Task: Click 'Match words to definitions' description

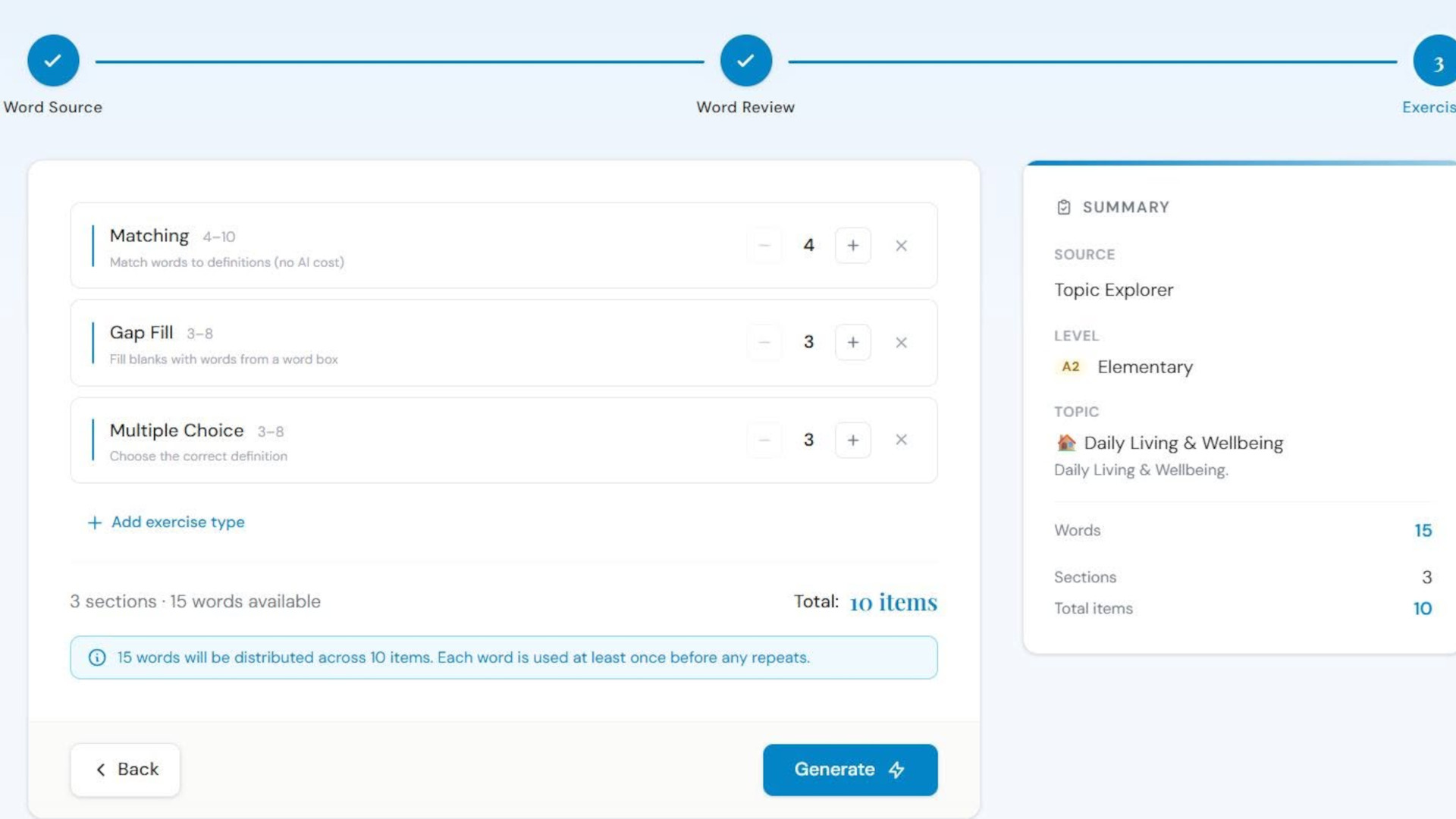Action: click(x=227, y=262)
